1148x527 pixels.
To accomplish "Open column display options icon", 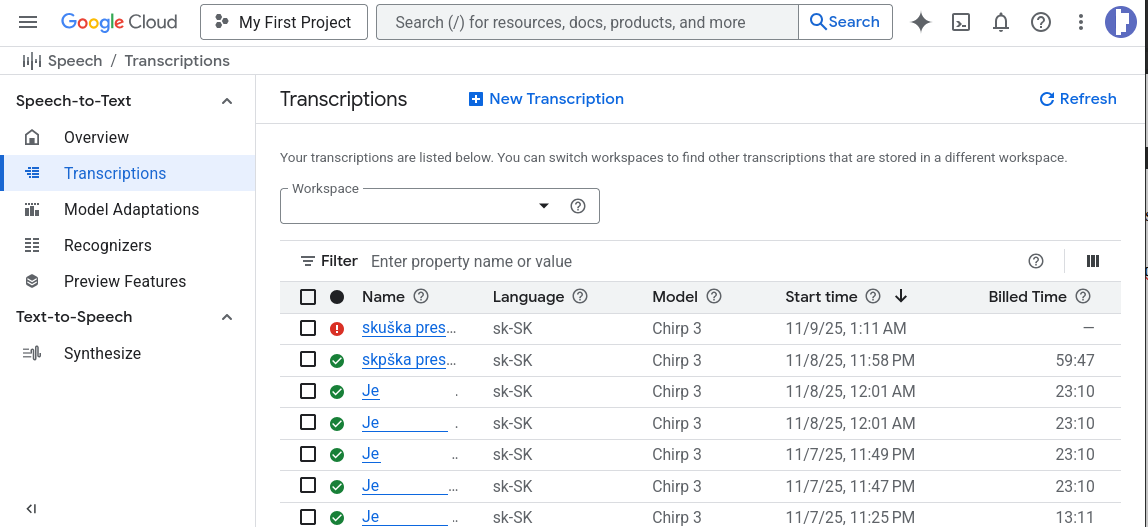I will tap(1093, 261).
